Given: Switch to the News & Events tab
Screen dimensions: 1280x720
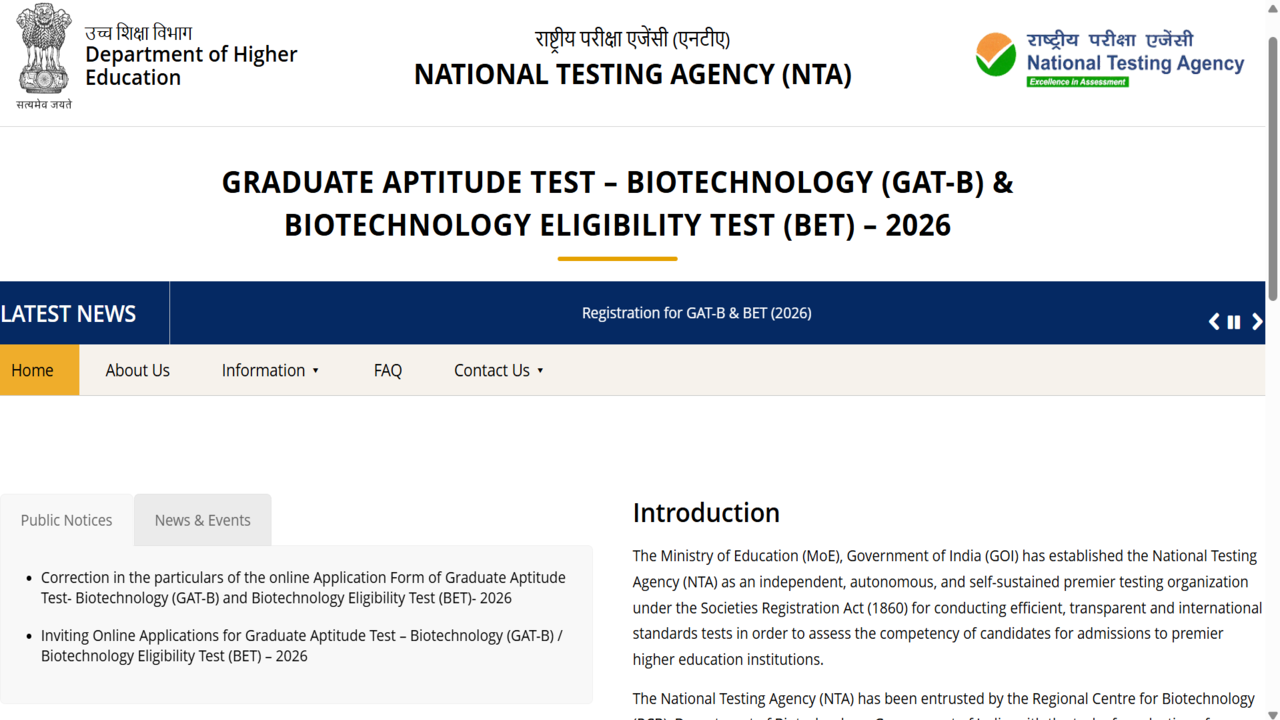Looking at the screenshot, I should pos(202,520).
